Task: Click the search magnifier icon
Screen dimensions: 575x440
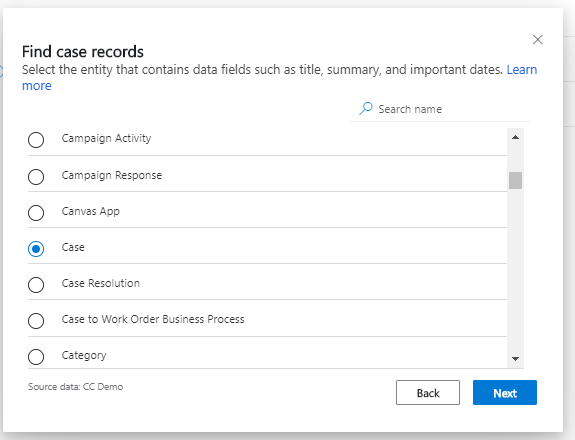Action: [x=366, y=109]
